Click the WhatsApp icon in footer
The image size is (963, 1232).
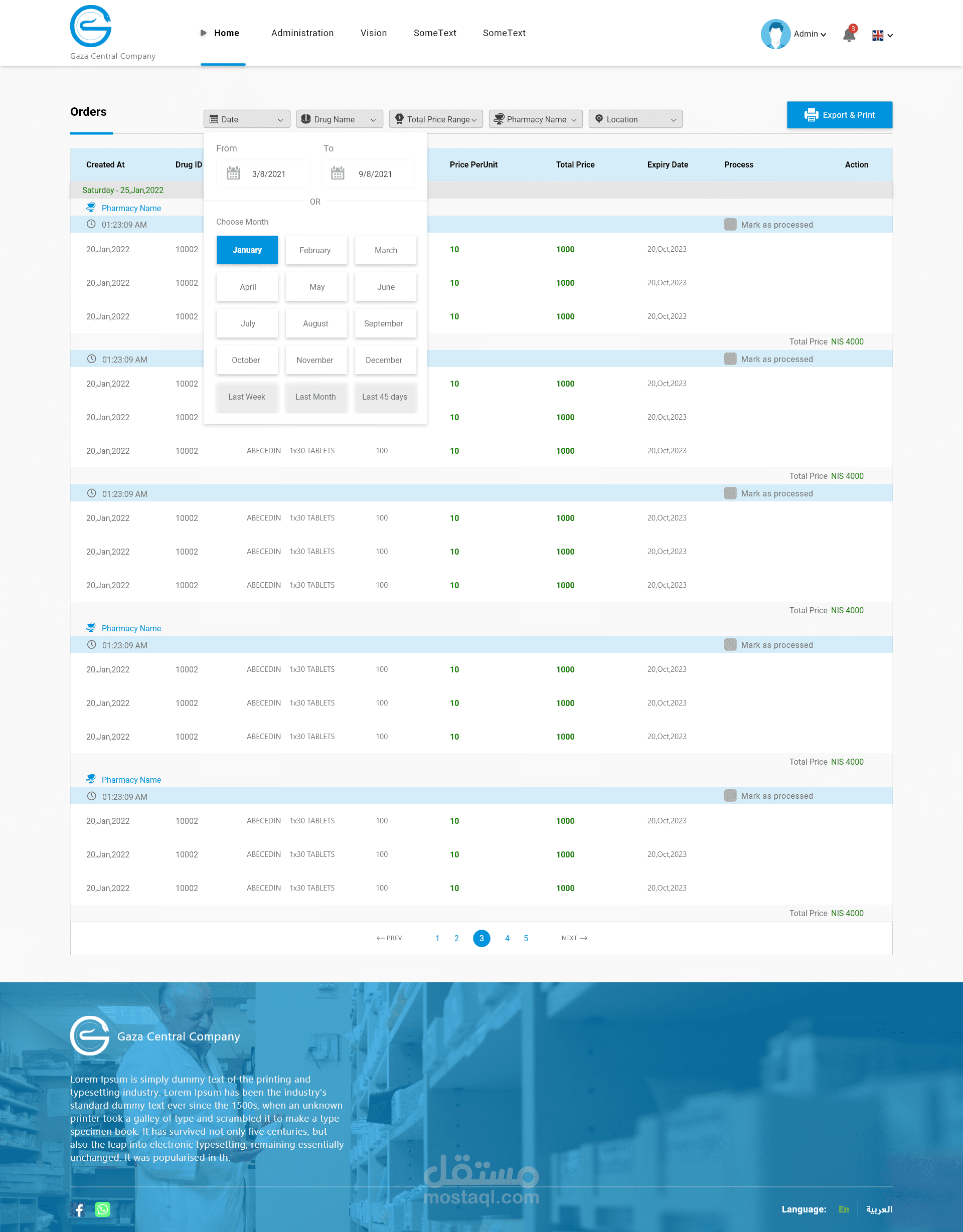[x=103, y=1209]
